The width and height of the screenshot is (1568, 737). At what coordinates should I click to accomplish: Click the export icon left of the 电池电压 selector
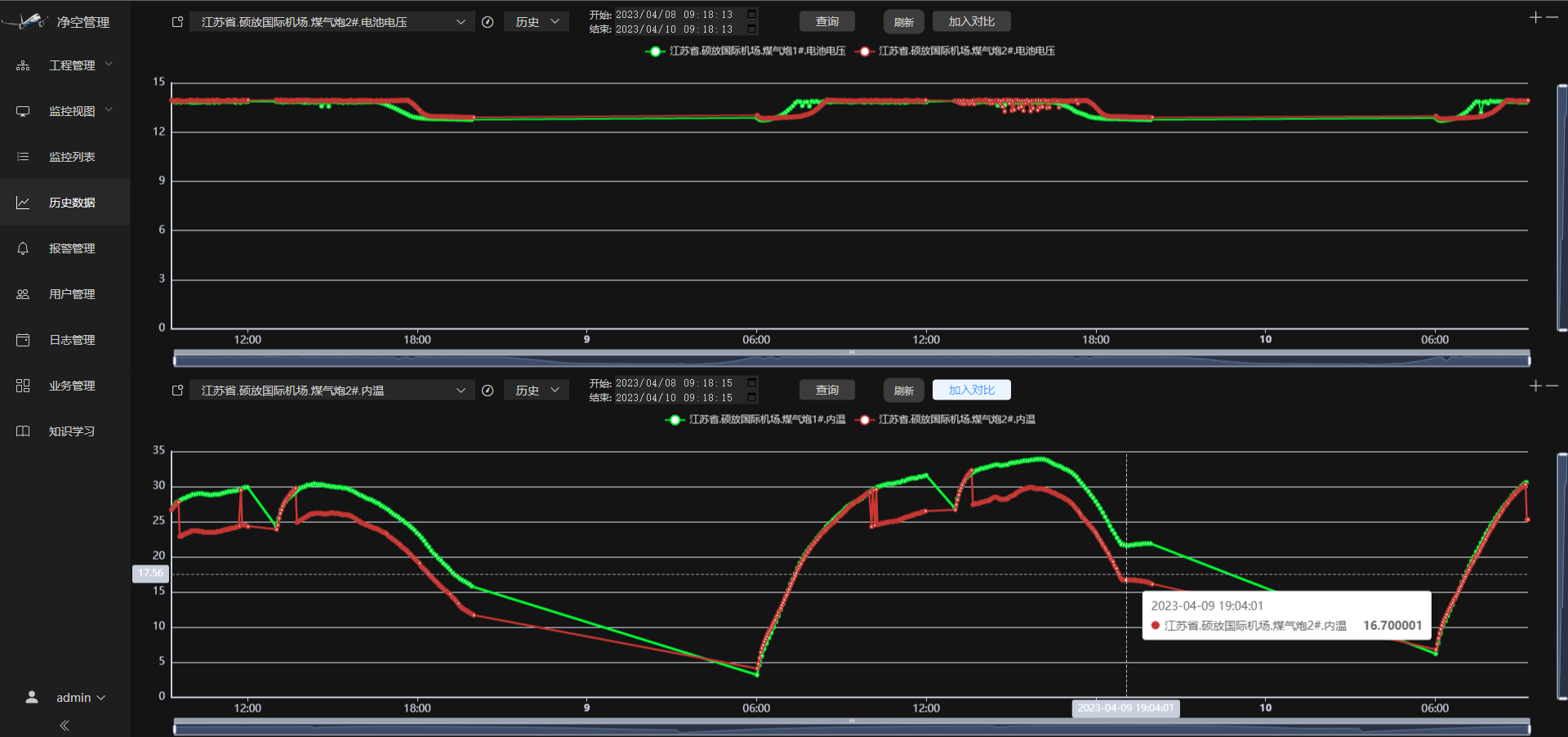pyautogui.click(x=177, y=22)
